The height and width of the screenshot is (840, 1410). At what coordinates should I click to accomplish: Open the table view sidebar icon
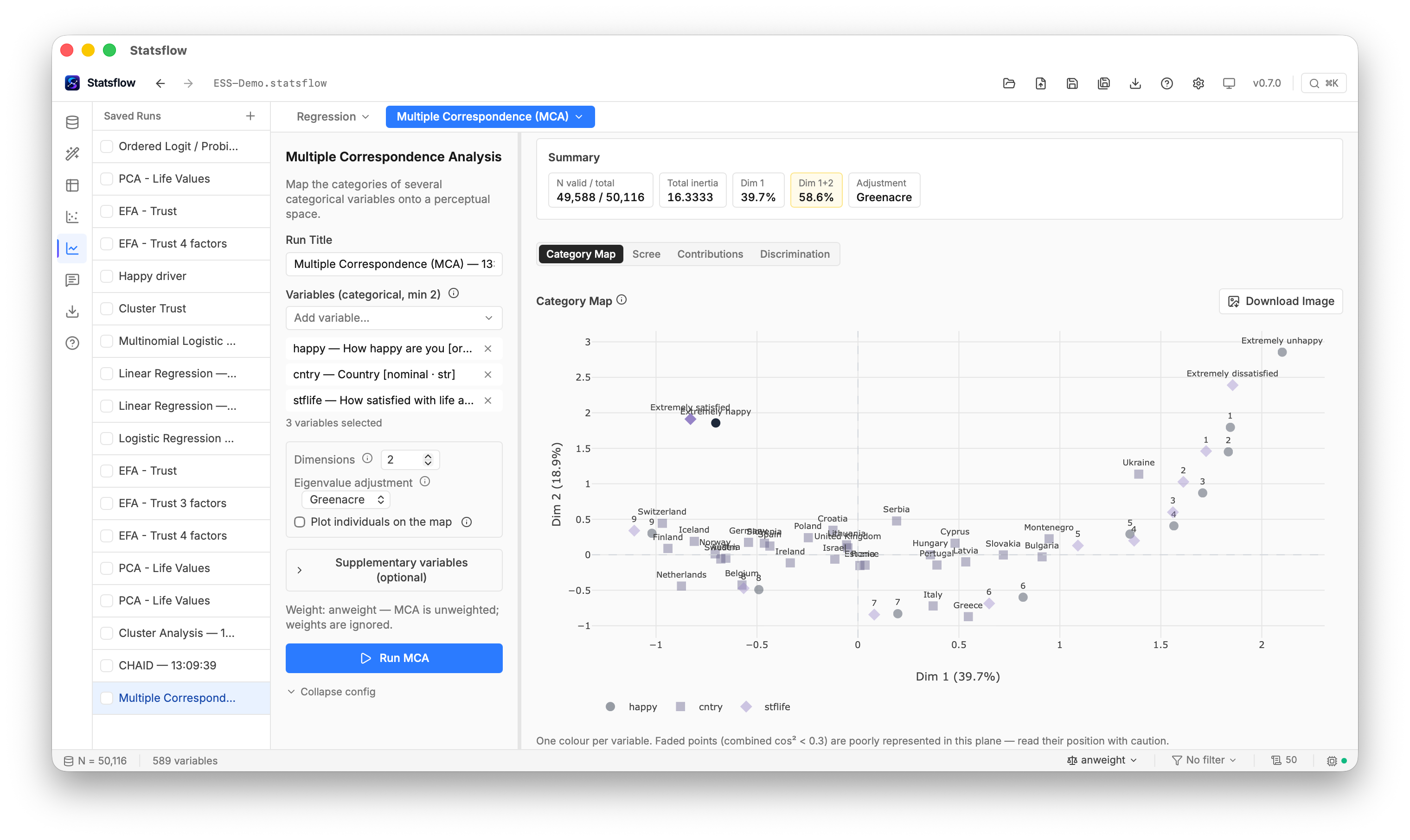click(72, 185)
